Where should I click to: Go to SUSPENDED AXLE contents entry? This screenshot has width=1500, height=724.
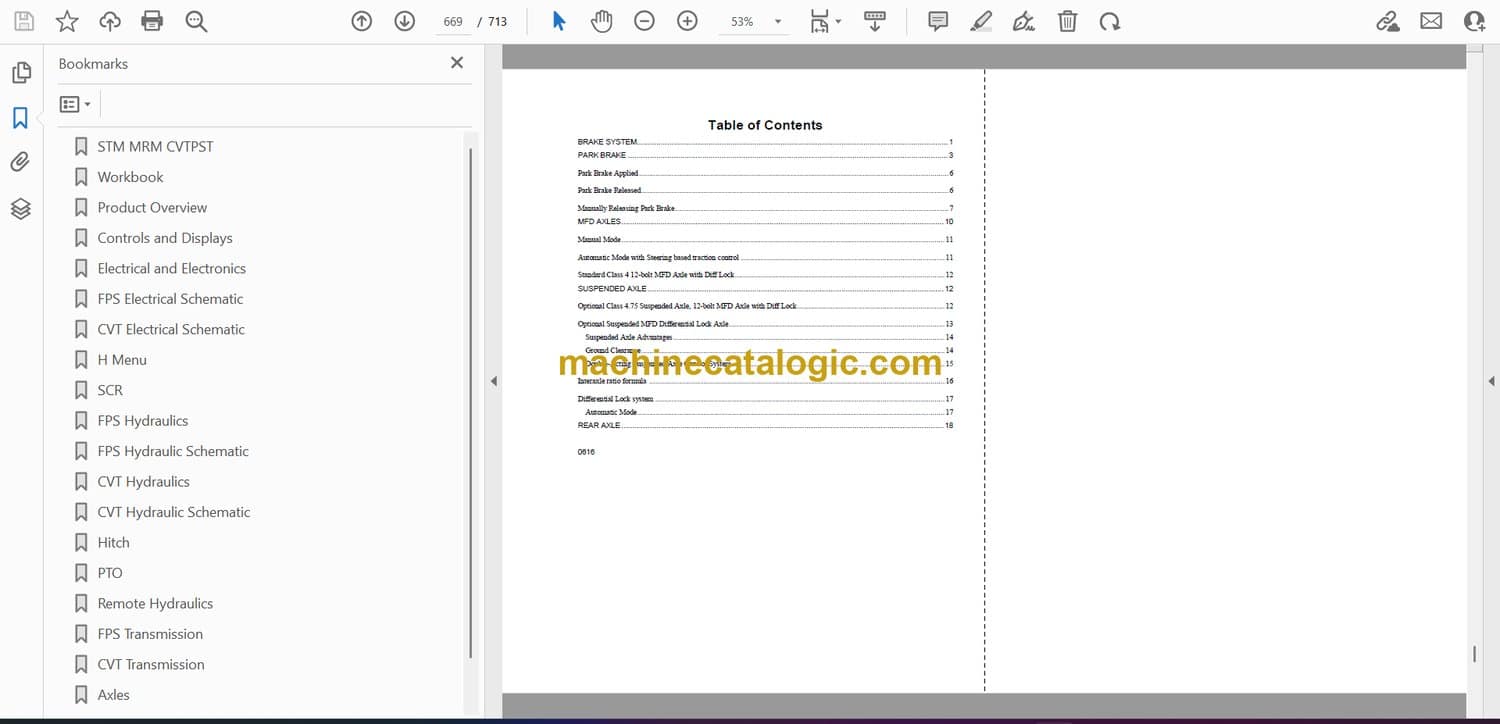765,289
